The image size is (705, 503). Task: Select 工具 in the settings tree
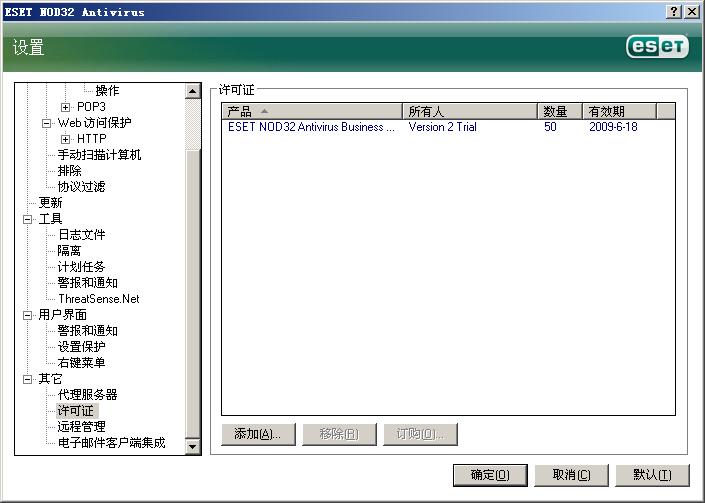coord(50,218)
